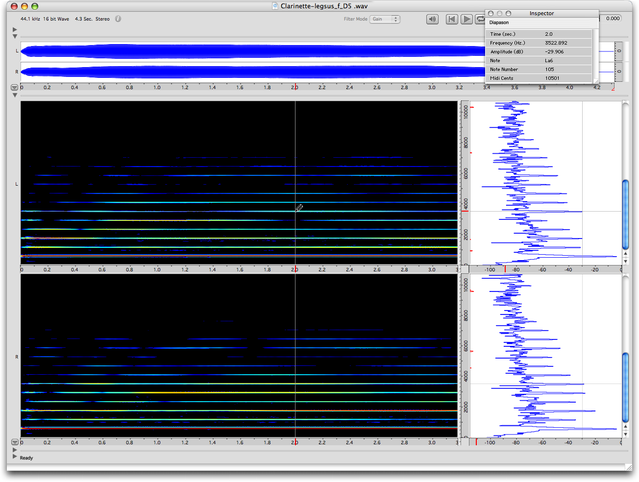Click the Frequency (Hz) value in Inspector

pos(557,42)
